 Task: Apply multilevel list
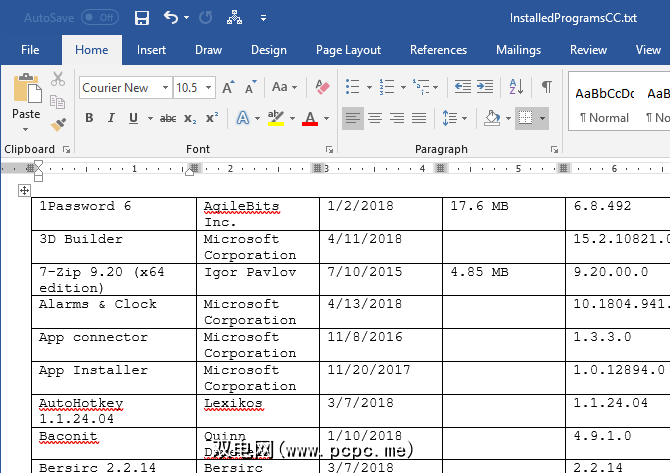click(x=421, y=87)
